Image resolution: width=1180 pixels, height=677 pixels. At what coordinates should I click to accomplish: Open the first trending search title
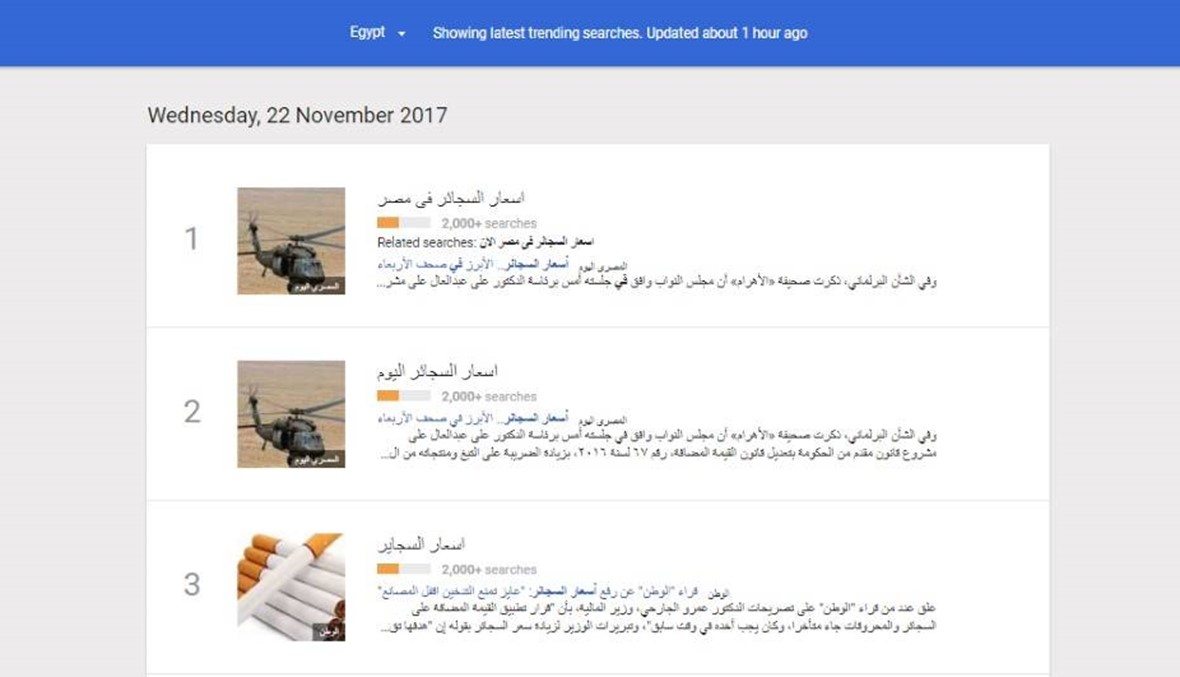(451, 199)
